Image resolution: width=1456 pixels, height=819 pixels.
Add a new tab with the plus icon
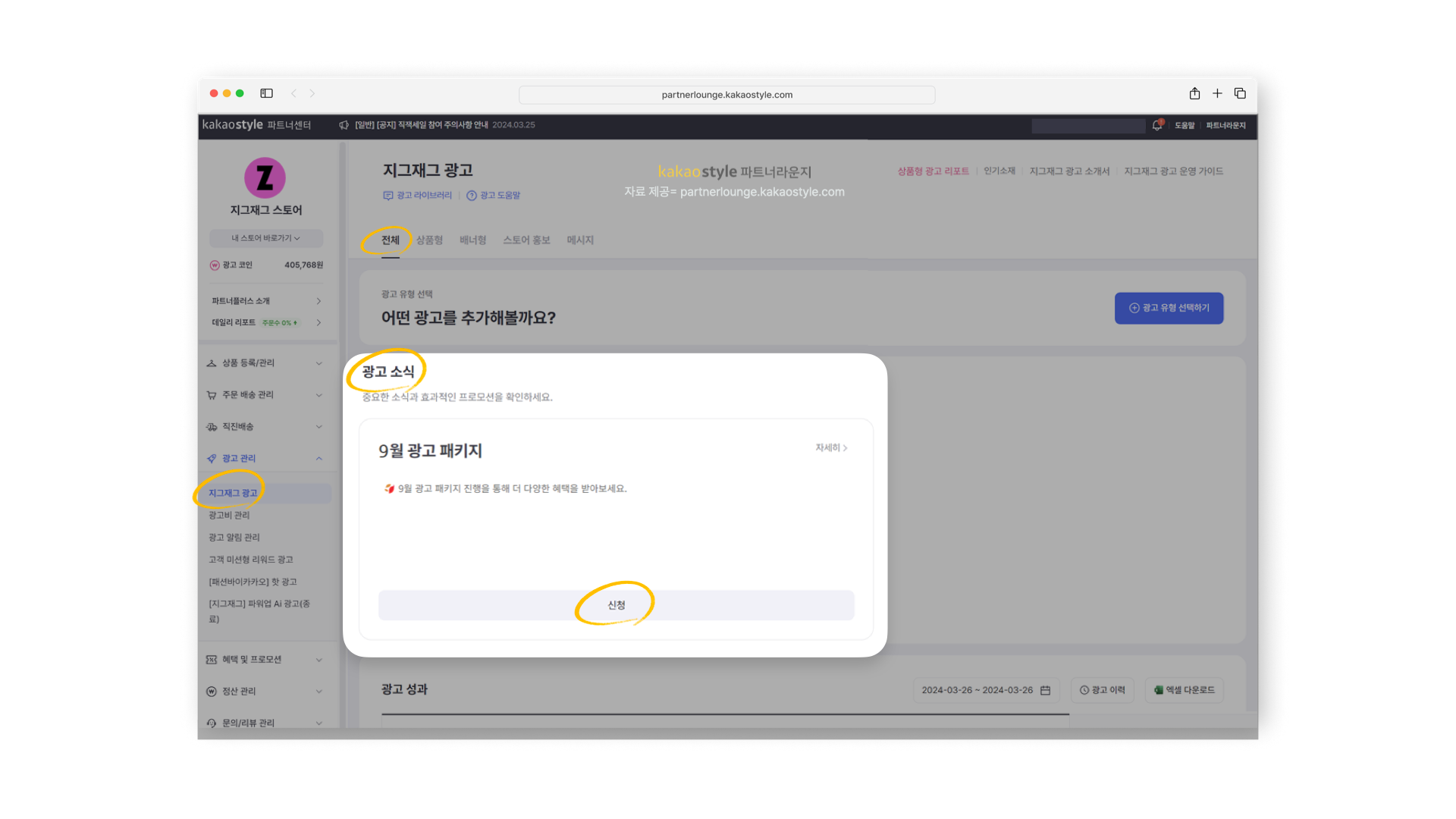[x=1217, y=93]
